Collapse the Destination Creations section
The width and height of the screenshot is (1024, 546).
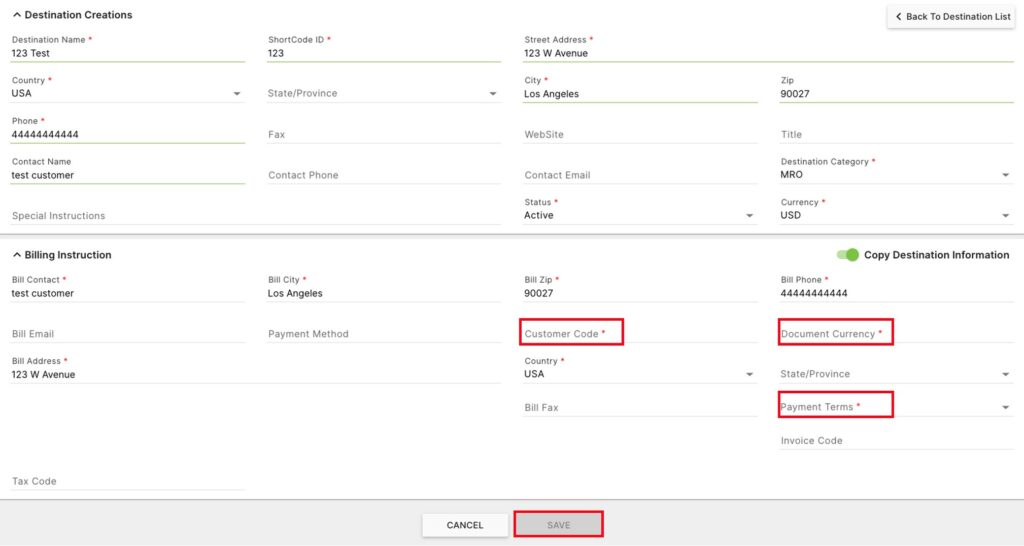pyautogui.click(x=17, y=15)
